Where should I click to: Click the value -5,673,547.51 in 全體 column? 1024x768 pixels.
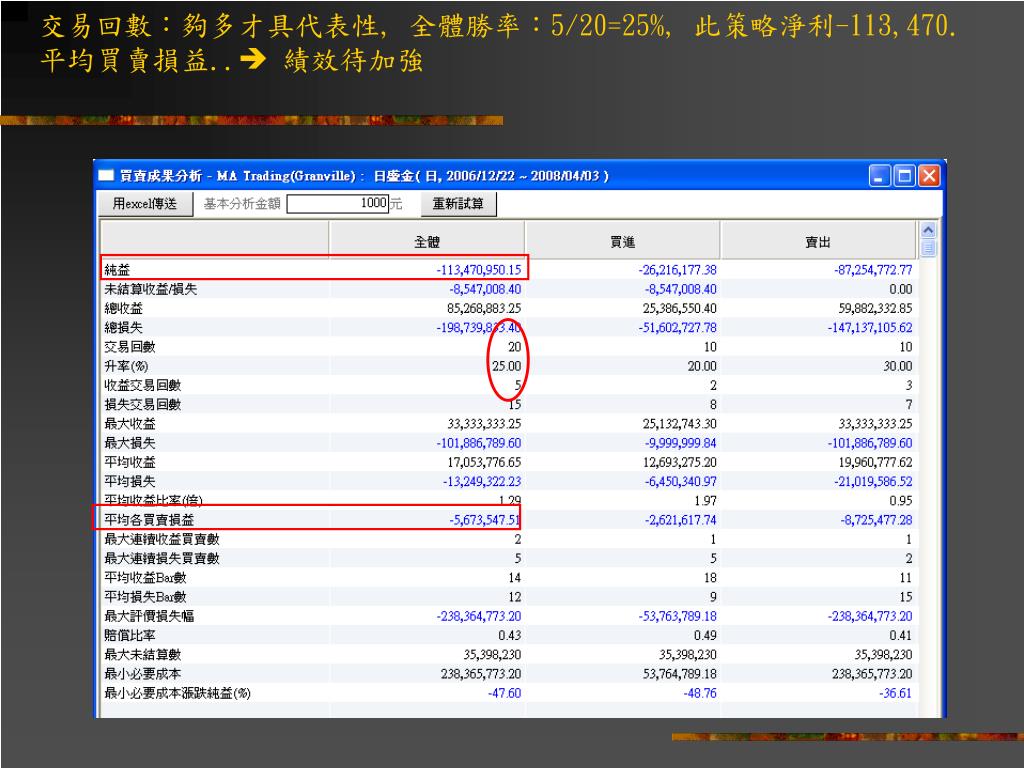485,520
